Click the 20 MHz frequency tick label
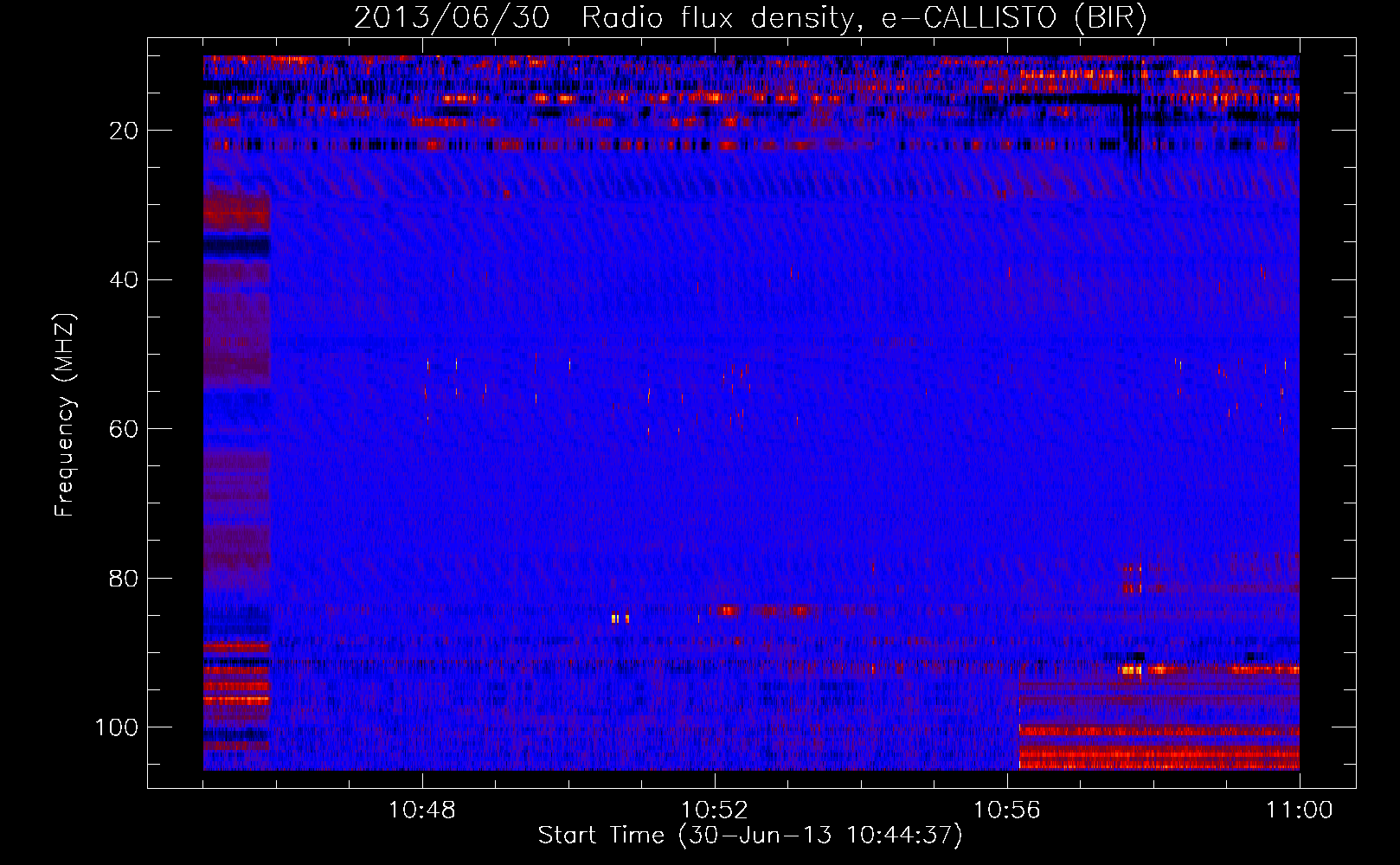 coord(125,131)
